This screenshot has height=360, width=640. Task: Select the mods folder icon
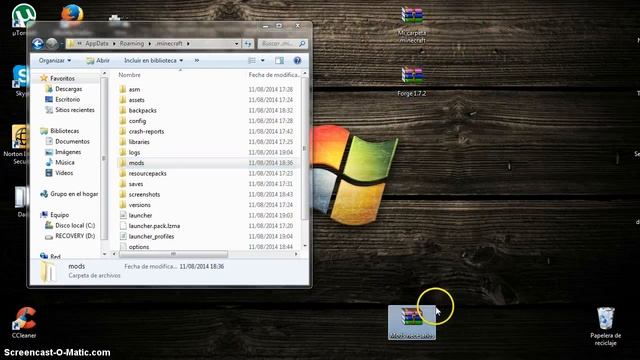point(123,163)
